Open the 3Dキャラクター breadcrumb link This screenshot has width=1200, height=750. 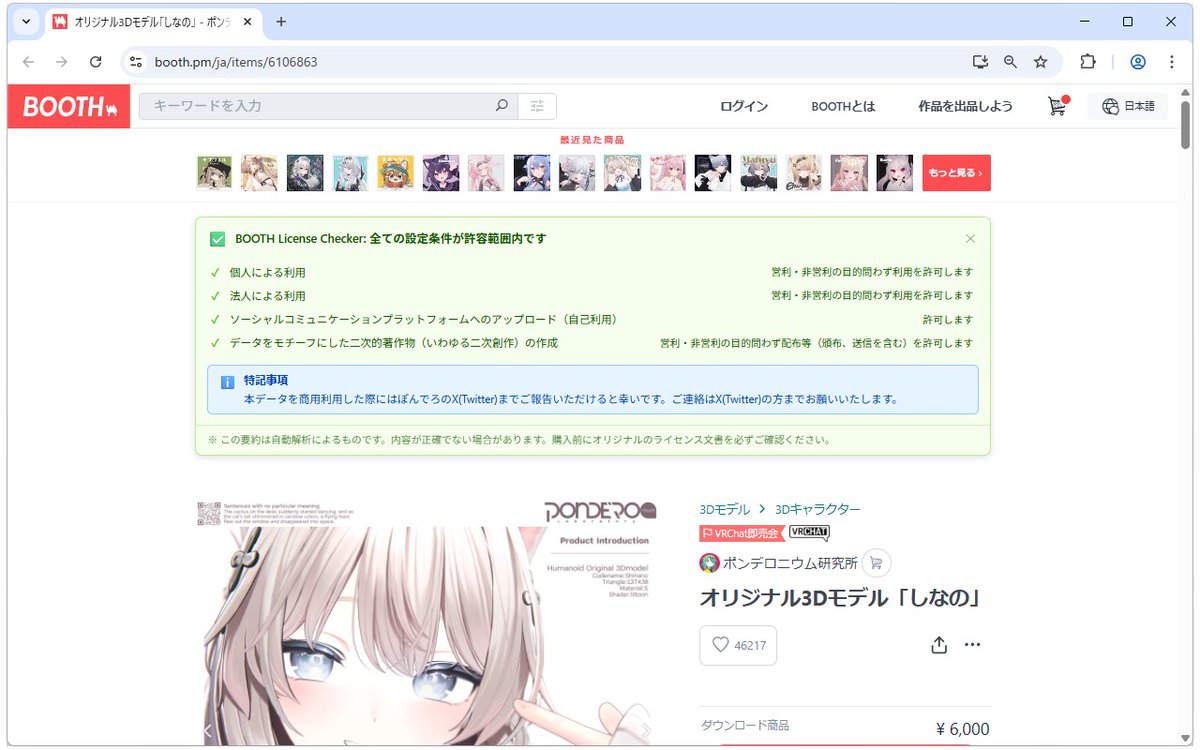(817, 509)
